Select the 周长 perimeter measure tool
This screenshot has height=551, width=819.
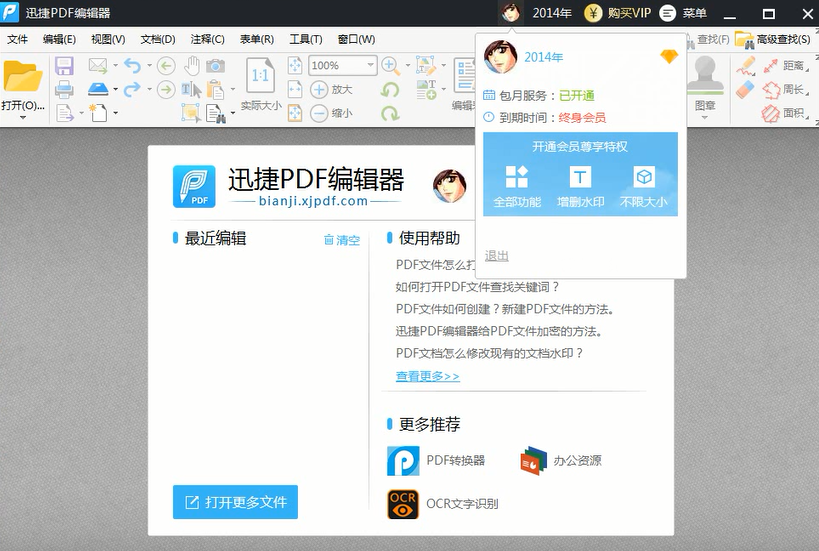[x=785, y=89]
